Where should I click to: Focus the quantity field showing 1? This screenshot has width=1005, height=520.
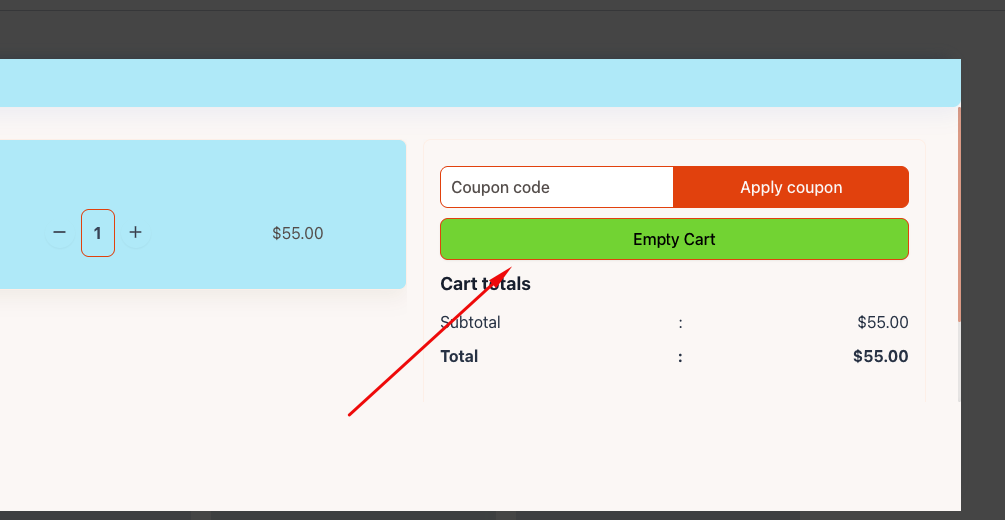tap(98, 233)
